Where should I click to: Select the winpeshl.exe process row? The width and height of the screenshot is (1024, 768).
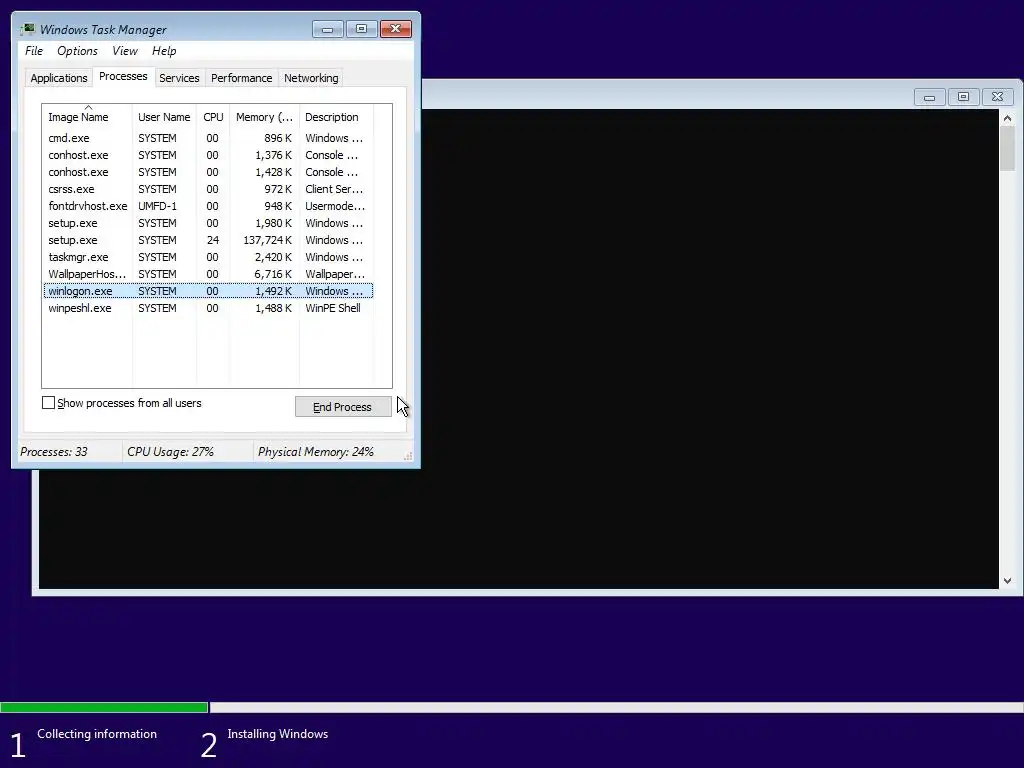point(208,308)
